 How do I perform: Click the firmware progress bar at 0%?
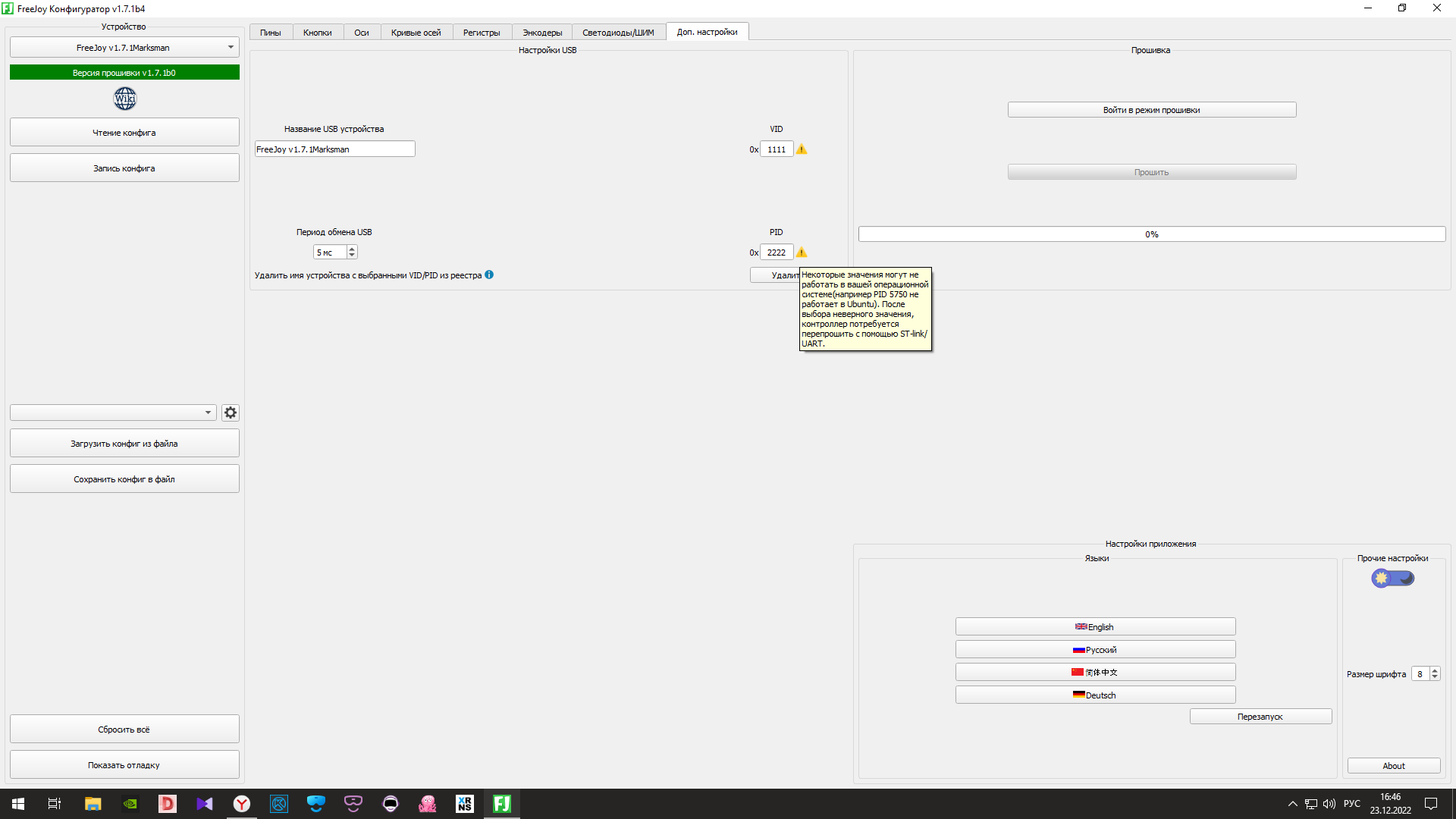pyautogui.click(x=1152, y=234)
